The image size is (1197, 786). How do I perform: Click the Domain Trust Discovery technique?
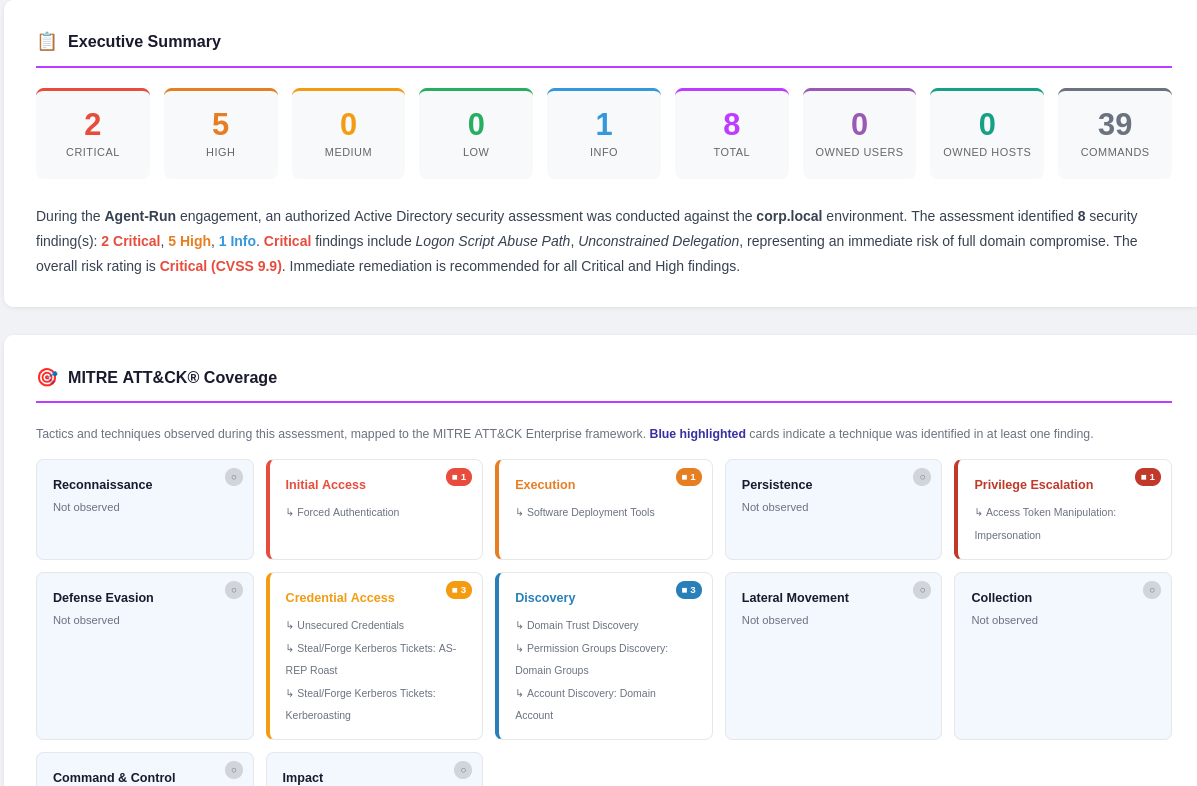point(576,625)
